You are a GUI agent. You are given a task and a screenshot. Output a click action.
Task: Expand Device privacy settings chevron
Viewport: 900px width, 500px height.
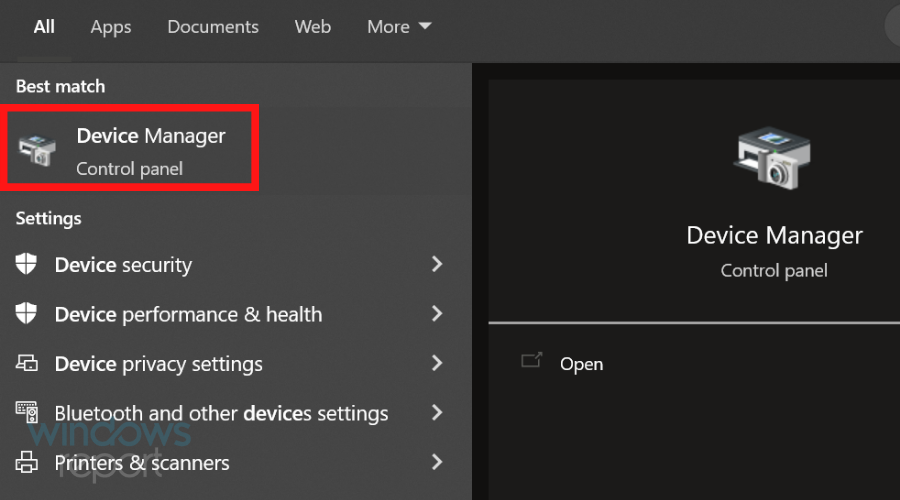point(437,363)
